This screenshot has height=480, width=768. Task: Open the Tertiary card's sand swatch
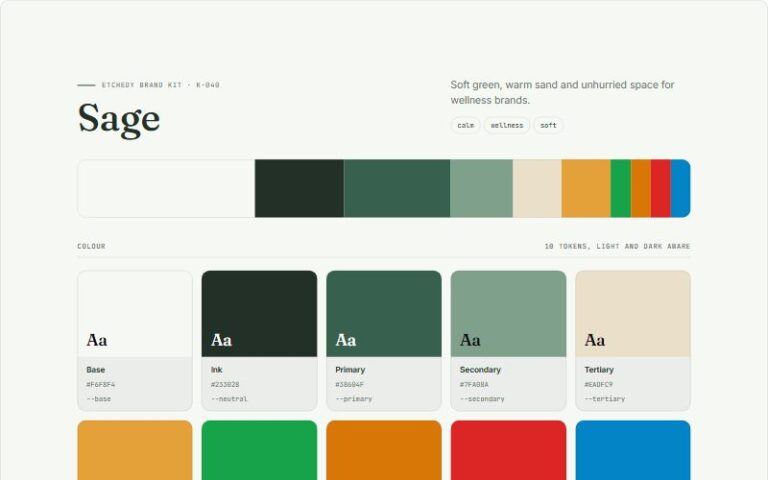point(633,313)
